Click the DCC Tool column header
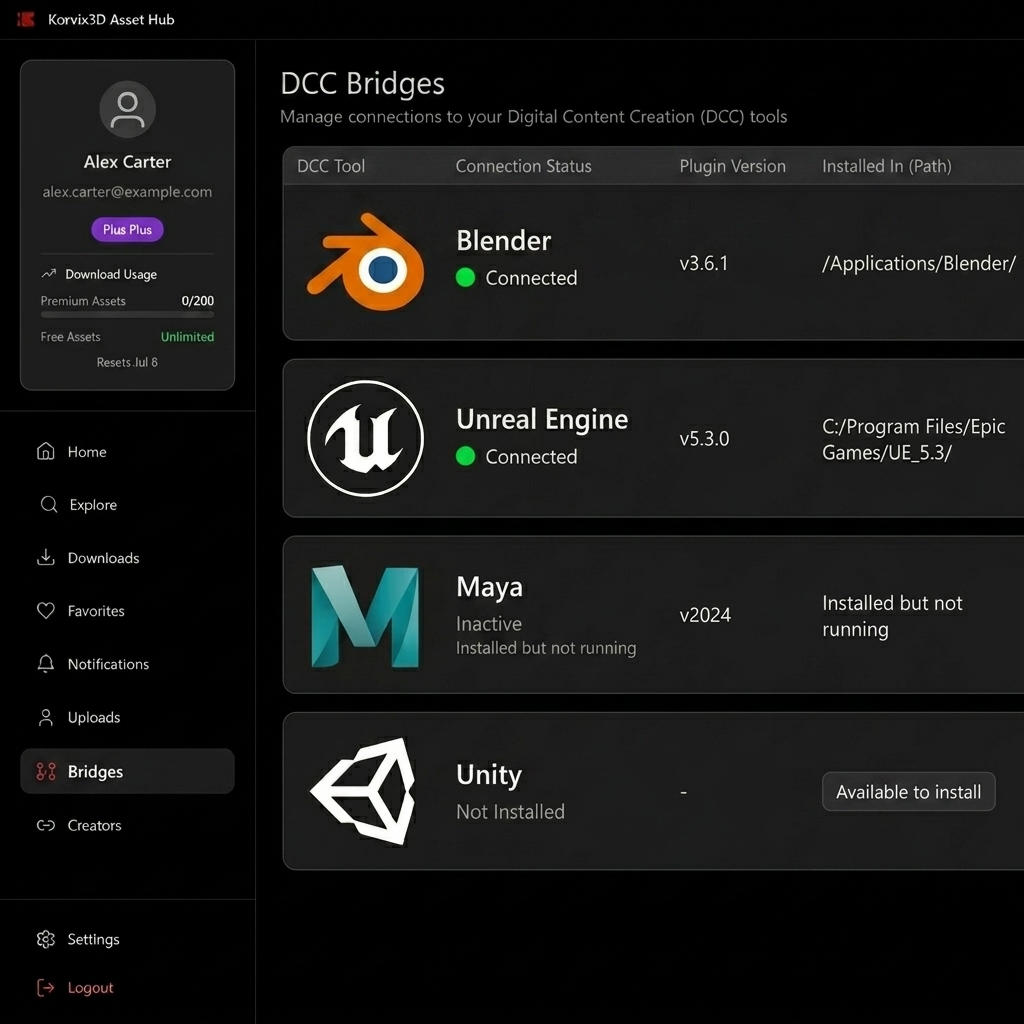Viewport: 1024px width, 1024px height. (331, 166)
